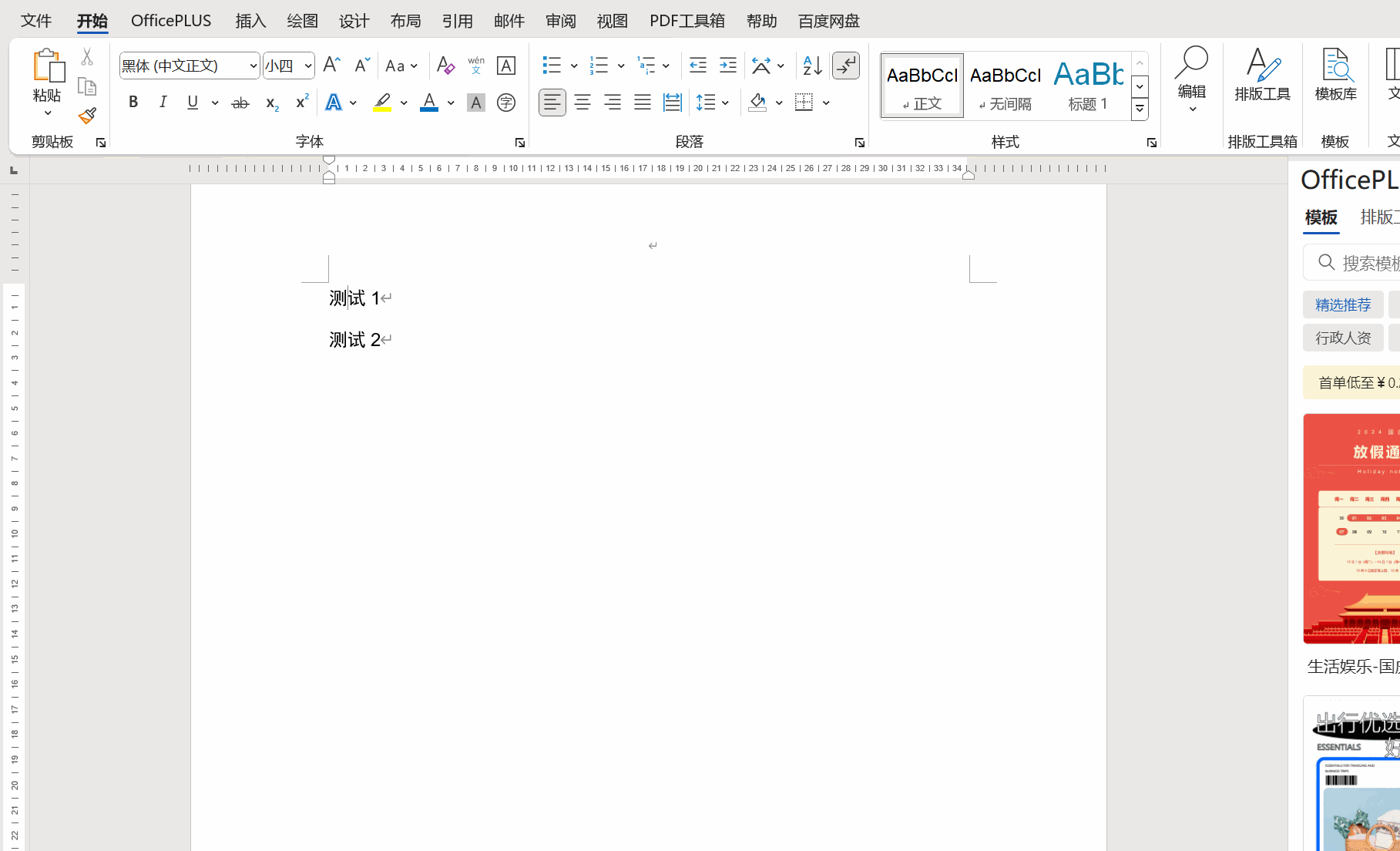Click the Superscript icon

pos(301,103)
